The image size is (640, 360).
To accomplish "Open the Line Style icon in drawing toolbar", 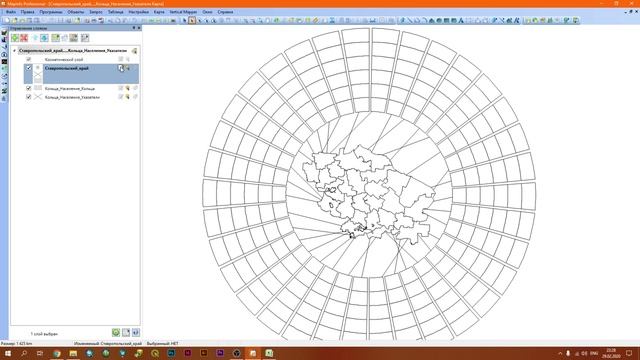I will pos(502,20).
